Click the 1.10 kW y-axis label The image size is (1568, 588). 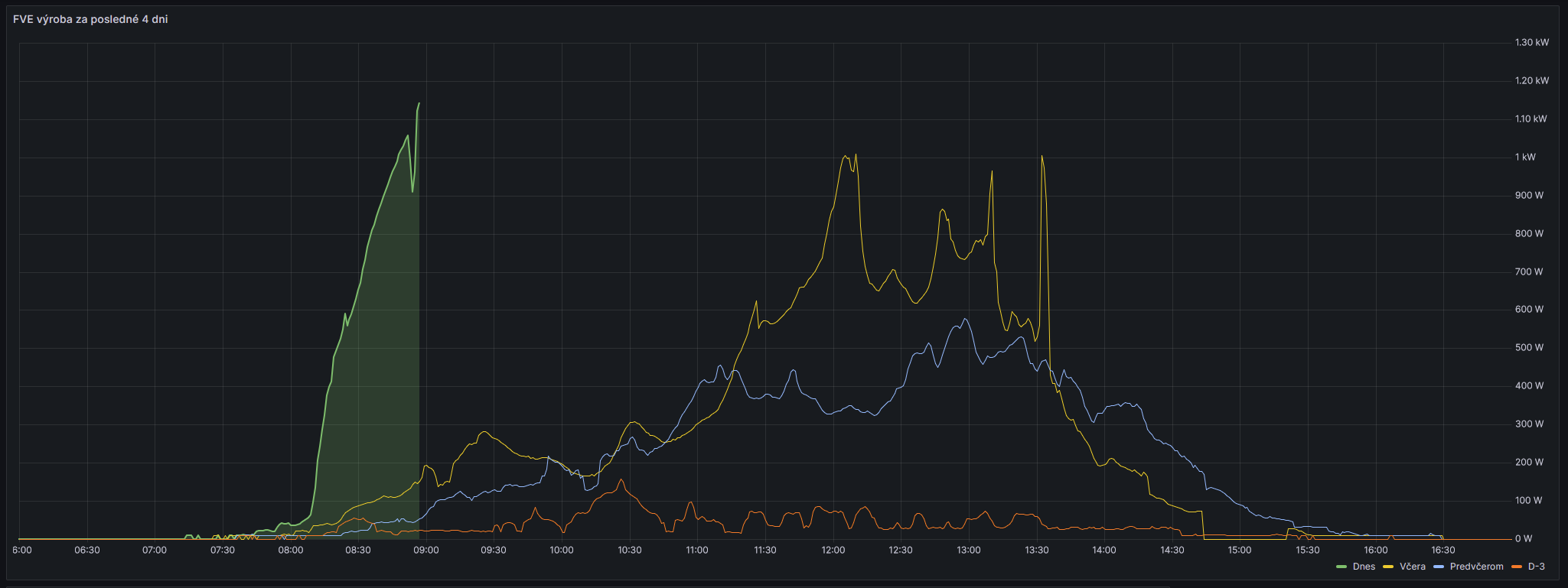coord(1531,119)
